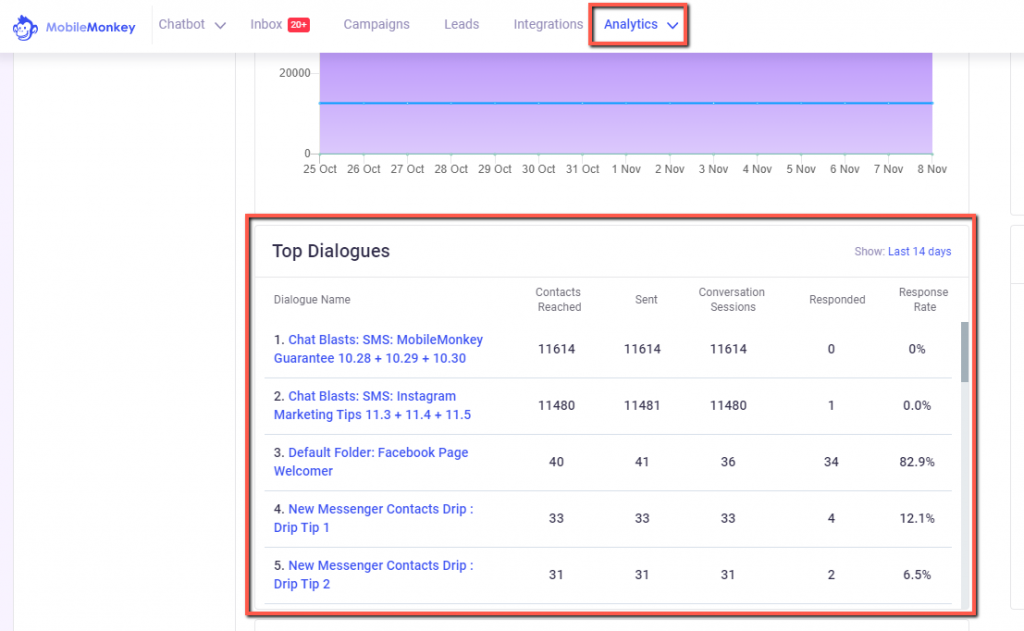Open the Instagram Marketing Tips dialogue link
Viewport: 1024px width, 631px height.
[371, 405]
